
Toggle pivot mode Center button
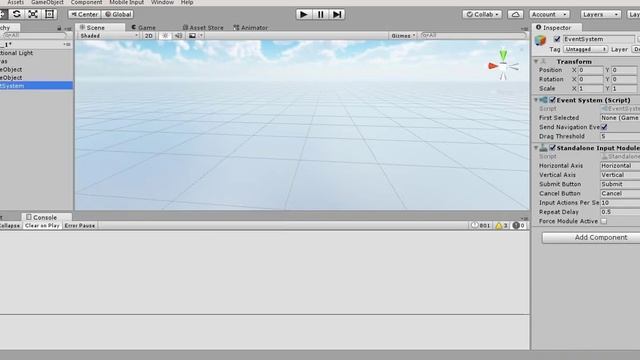coord(84,14)
